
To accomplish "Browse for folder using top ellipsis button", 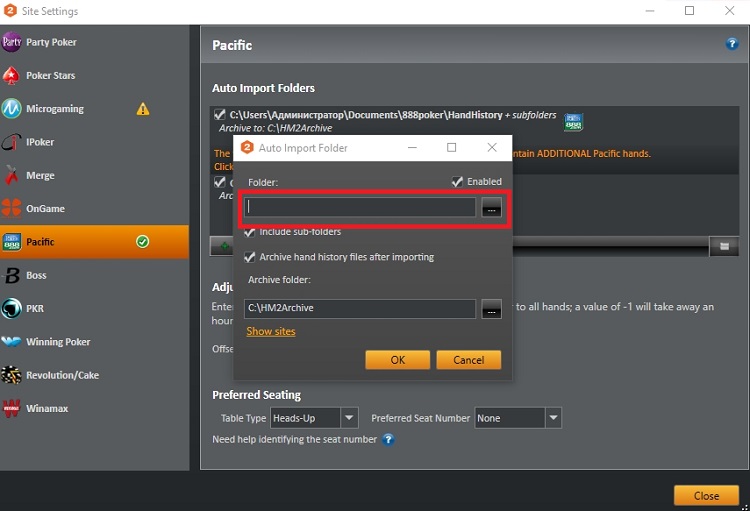I will click(491, 207).
